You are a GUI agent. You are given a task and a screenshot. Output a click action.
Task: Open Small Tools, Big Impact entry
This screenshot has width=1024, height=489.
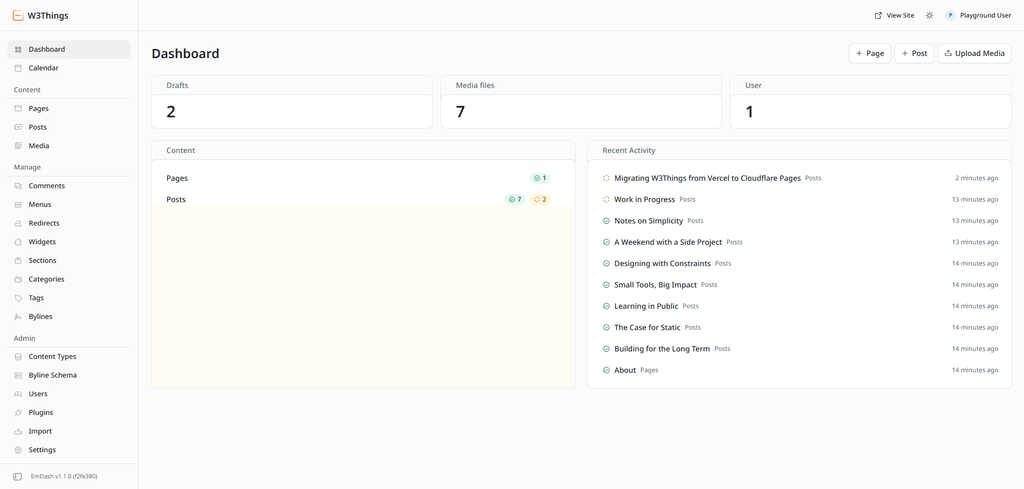[656, 285]
